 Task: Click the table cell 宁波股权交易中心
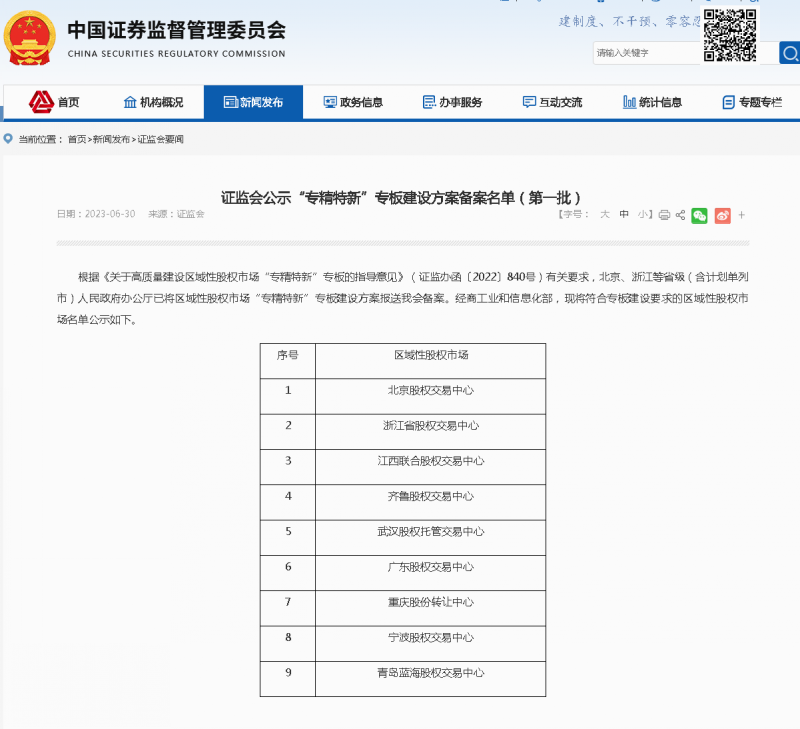click(431, 637)
